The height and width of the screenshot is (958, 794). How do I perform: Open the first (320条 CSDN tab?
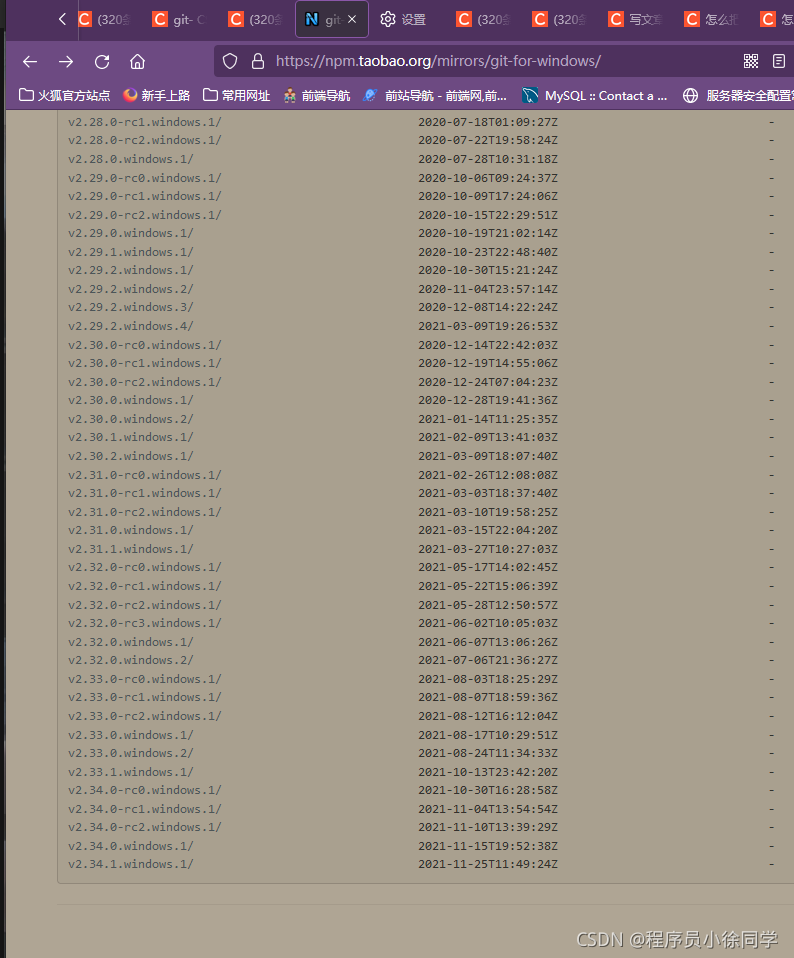[x=104, y=20]
